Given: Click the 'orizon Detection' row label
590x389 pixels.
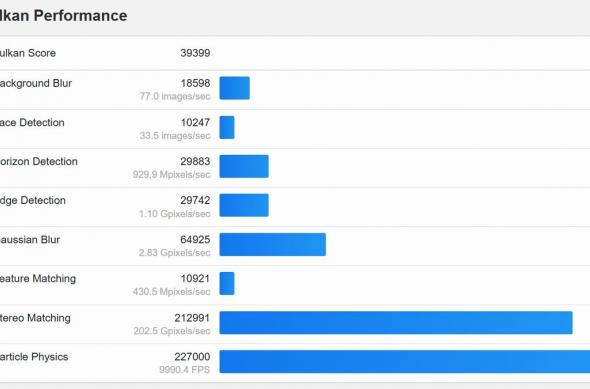Looking at the screenshot, I should (39, 161).
